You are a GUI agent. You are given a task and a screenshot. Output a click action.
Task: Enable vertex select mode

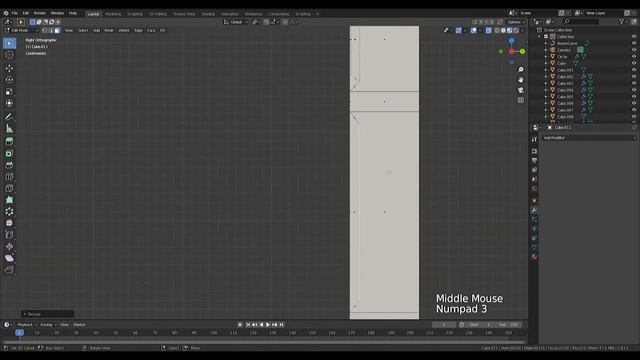coord(44,30)
